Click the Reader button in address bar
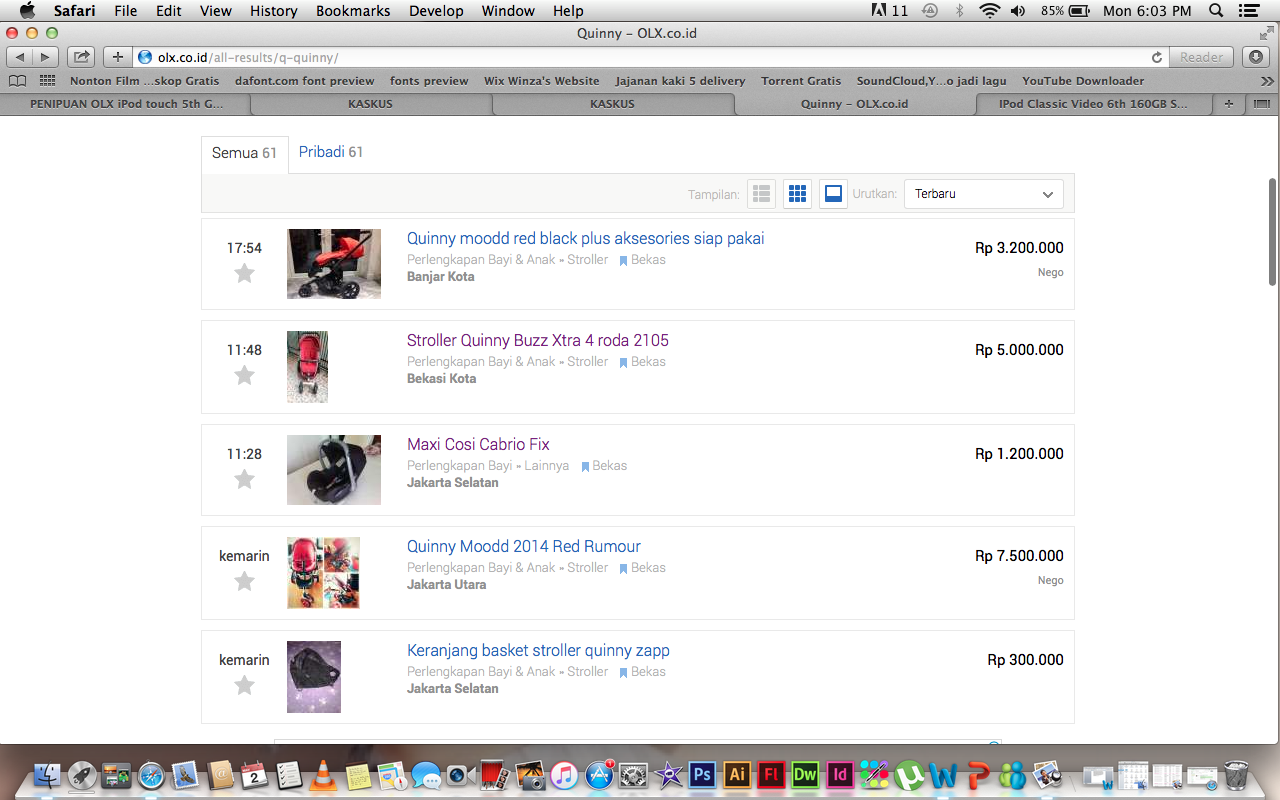This screenshot has width=1280, height=800. 1201,57
